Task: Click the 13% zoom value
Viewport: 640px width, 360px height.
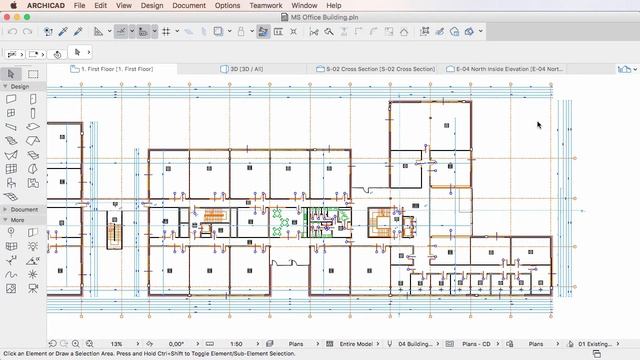Action: click(x=116, y=344)
